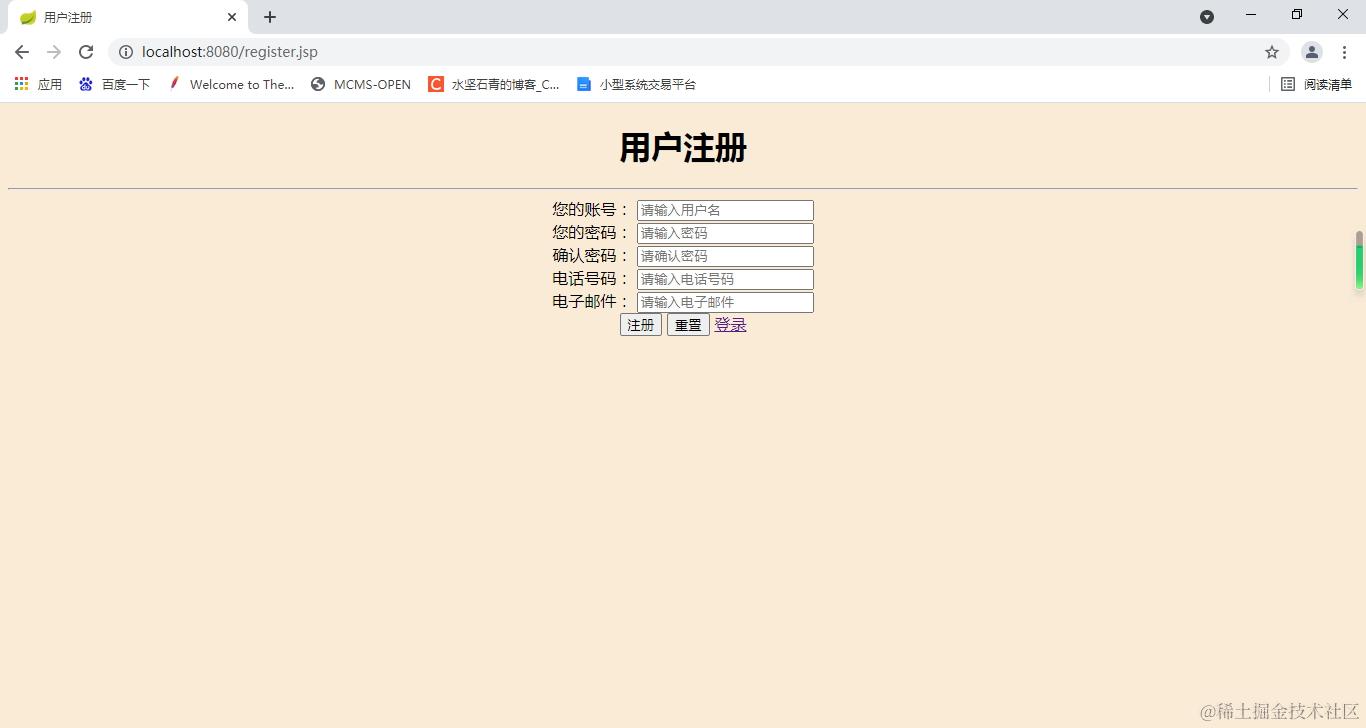
Task: Follow the 登录 login link
Action: [x=730, y=324]
